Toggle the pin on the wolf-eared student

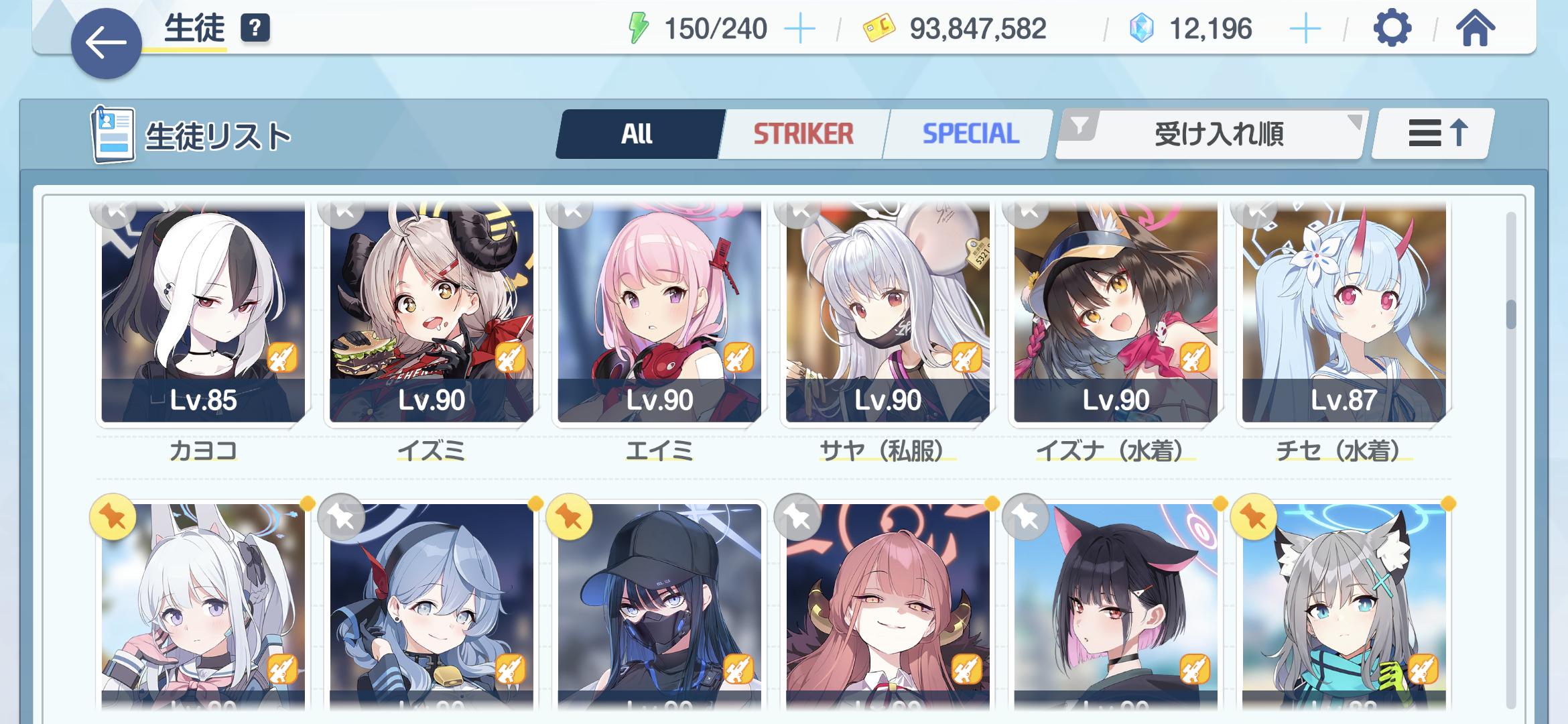click(x=1254, y=518)
